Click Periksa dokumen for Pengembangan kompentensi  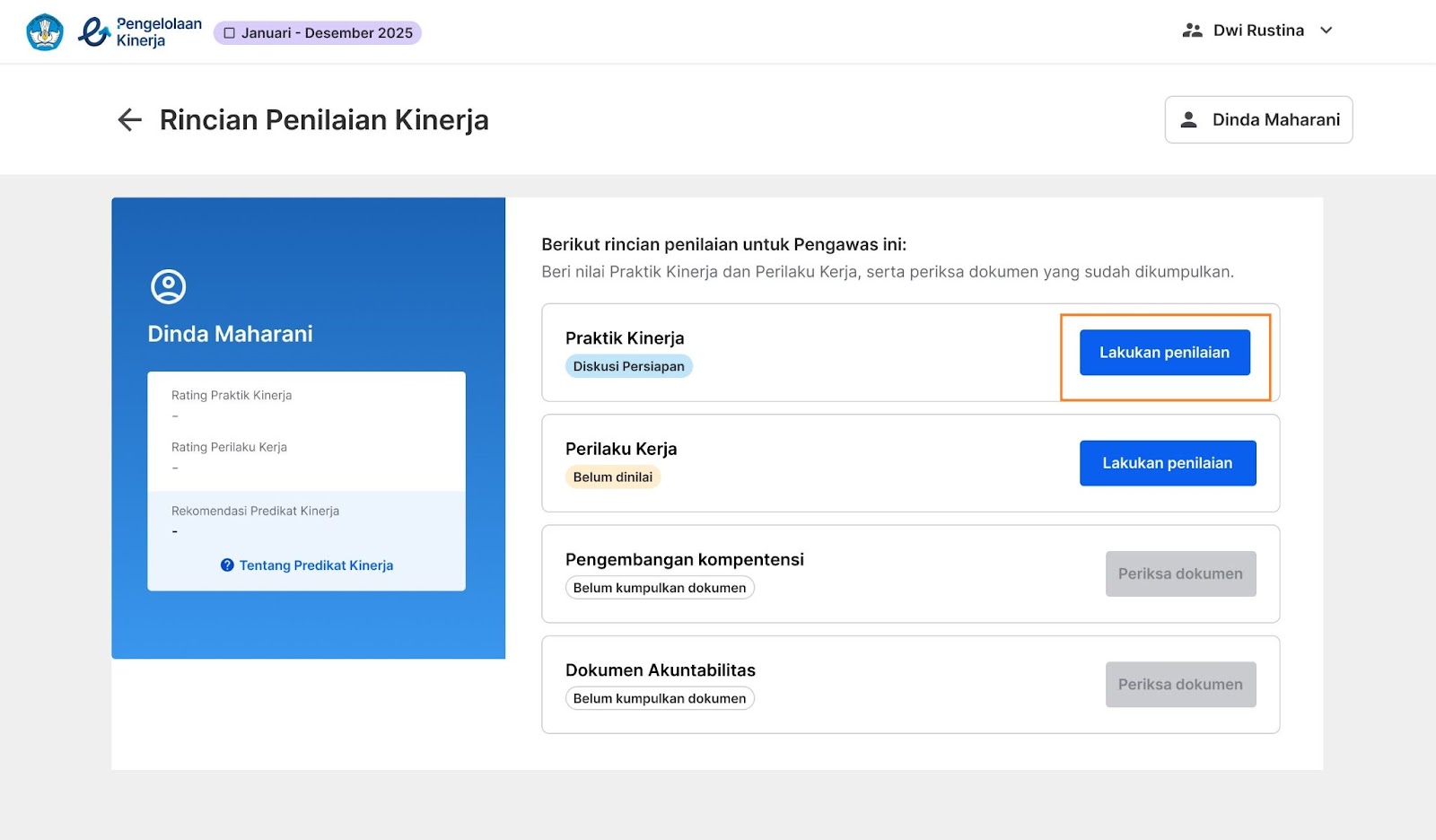pyautogui.click(x=1180, y=573)
